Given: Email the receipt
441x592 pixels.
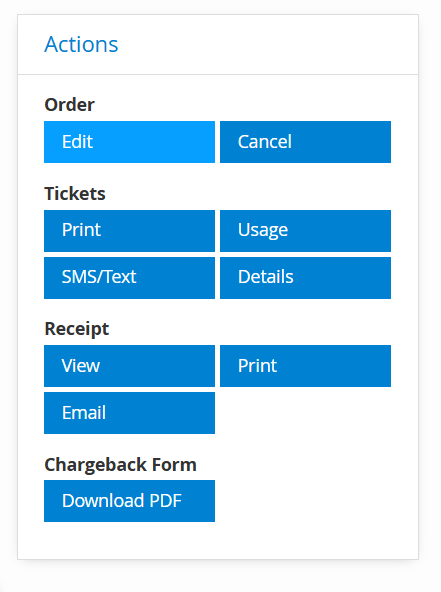Looking at the screenshot, I should [x=130, y=413].
